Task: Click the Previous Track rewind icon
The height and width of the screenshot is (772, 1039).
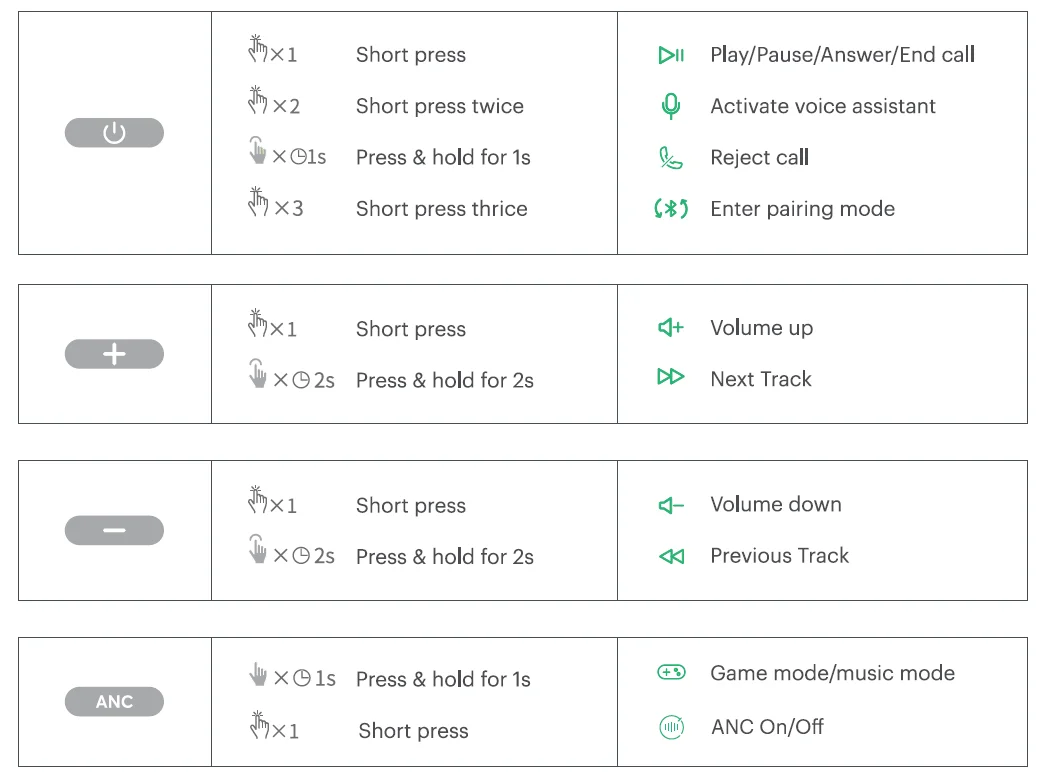Action: pyautogui.click(x=671, y=556)
